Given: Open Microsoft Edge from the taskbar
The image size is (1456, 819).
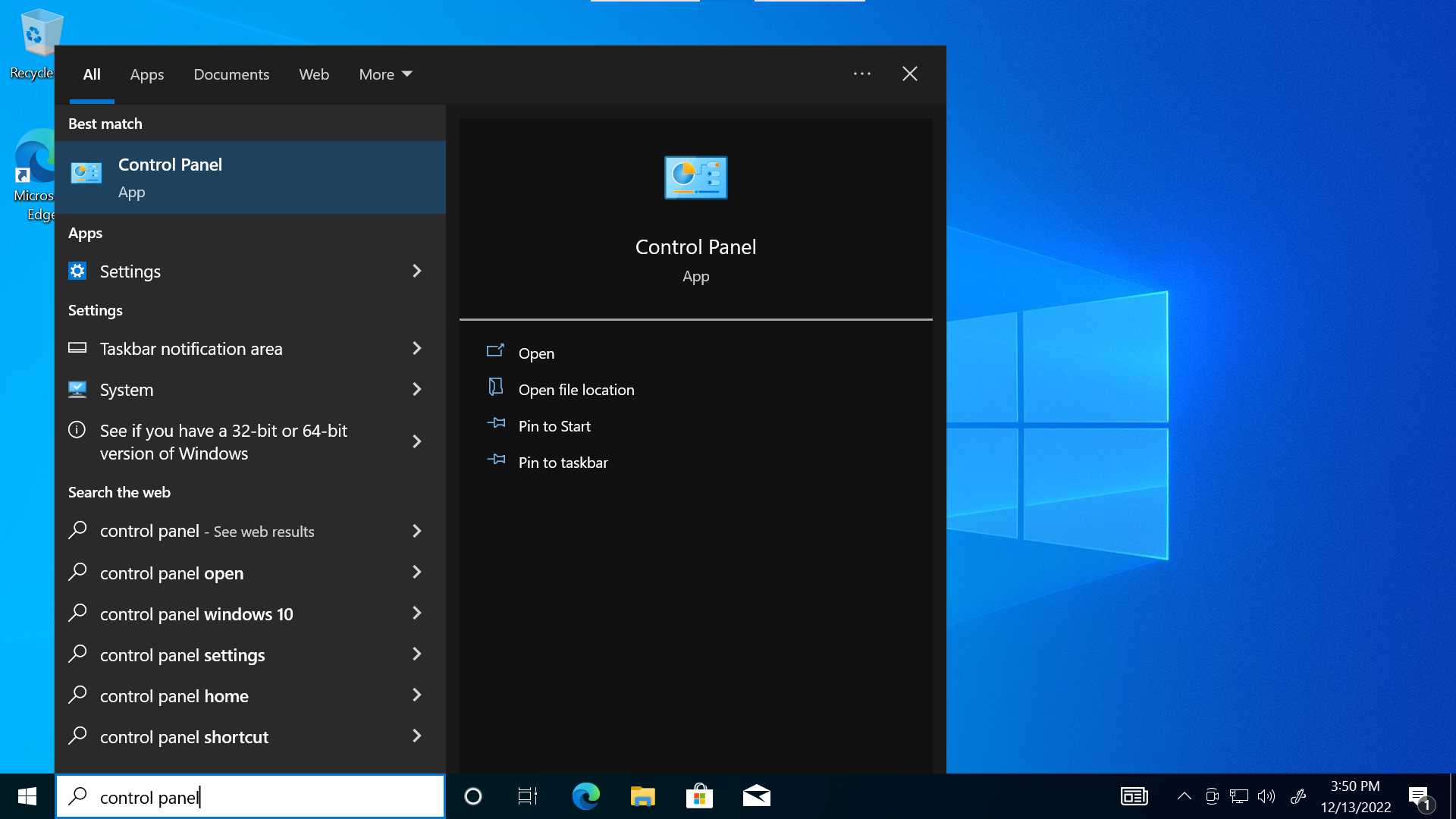Looking at the screenshot, I should click(x=585, y=796).
